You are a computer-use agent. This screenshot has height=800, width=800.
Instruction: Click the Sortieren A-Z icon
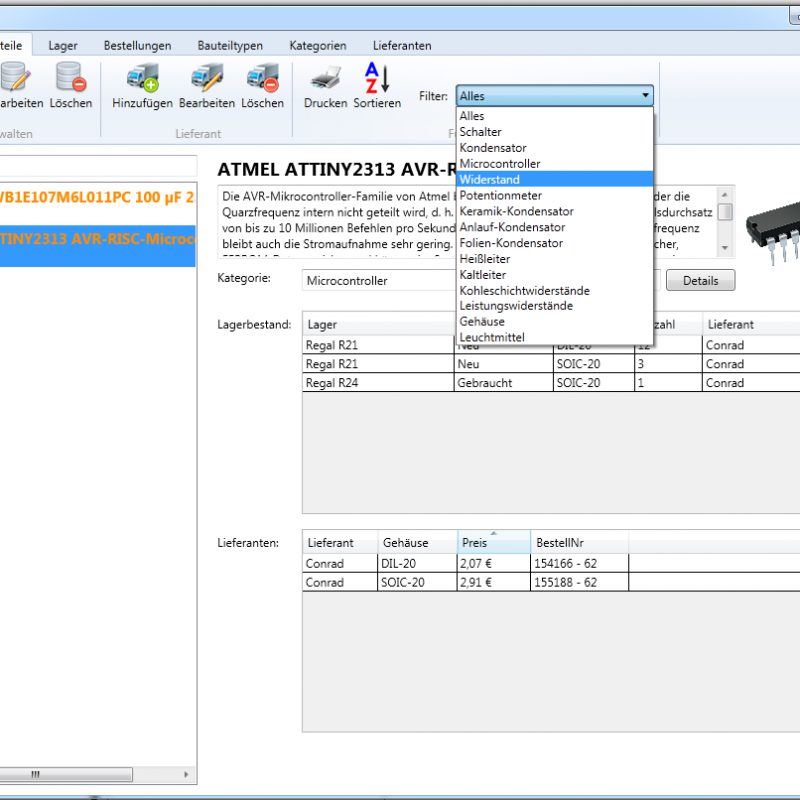click(377, 78)
